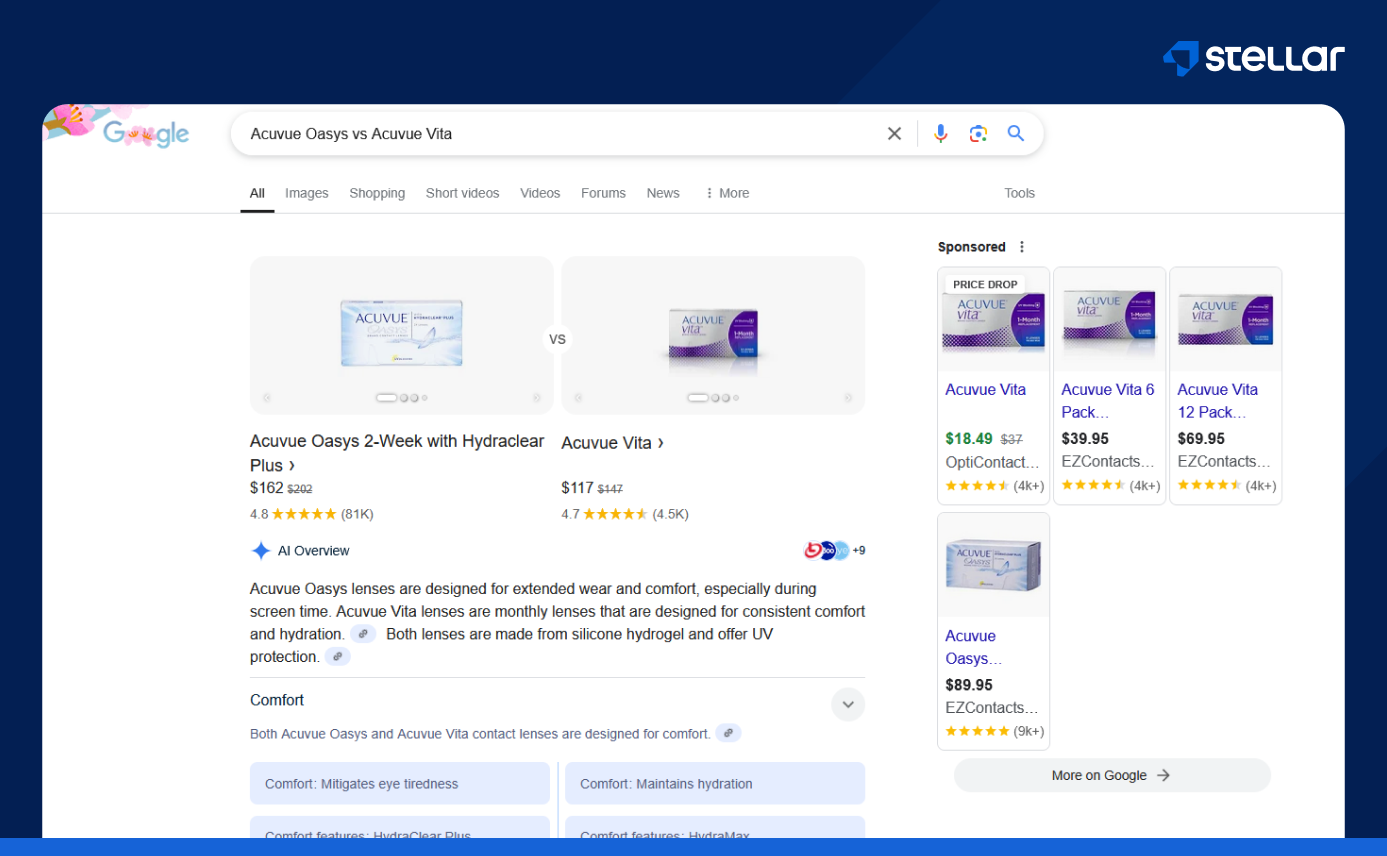
Task: Click the 4.7 star rating (4.5K)
Action: point(625,514)
